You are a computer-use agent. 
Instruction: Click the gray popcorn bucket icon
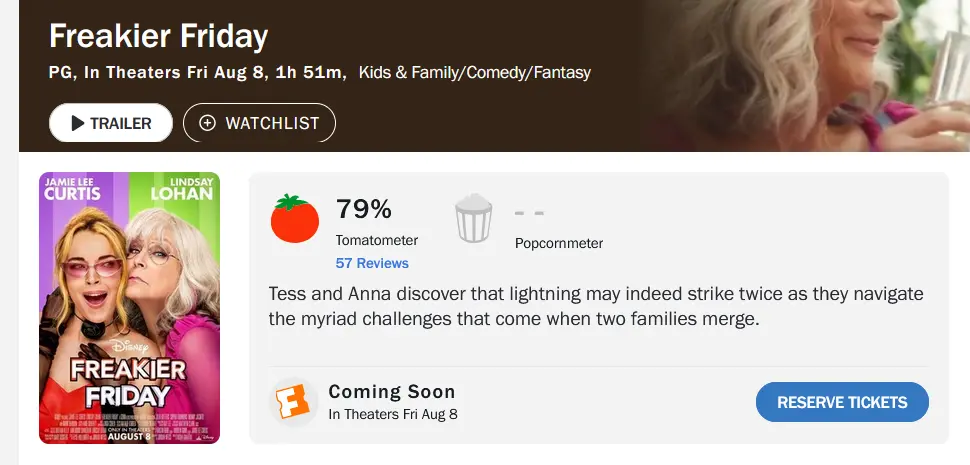click(x=474, y=218)
